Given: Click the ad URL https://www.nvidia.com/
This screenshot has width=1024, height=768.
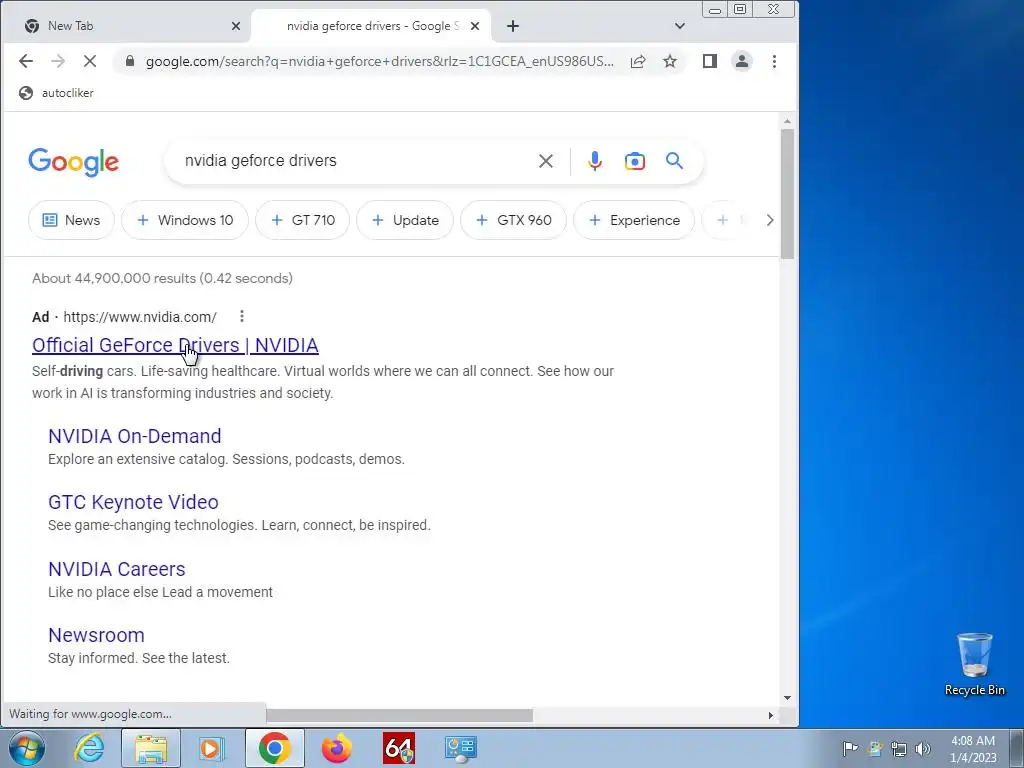Looking at the screenshot, I should tap(140, 317).
